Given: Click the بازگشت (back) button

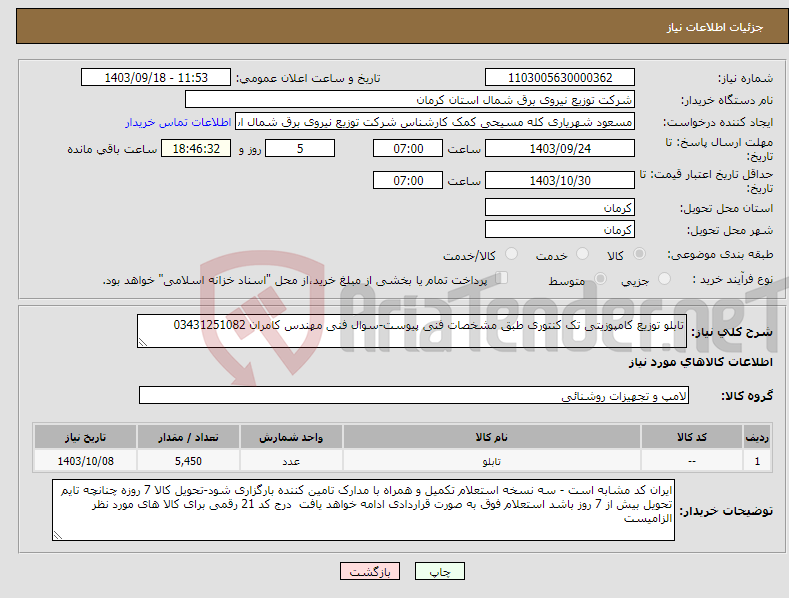Looking at the screenshot, I should (370, 571).
